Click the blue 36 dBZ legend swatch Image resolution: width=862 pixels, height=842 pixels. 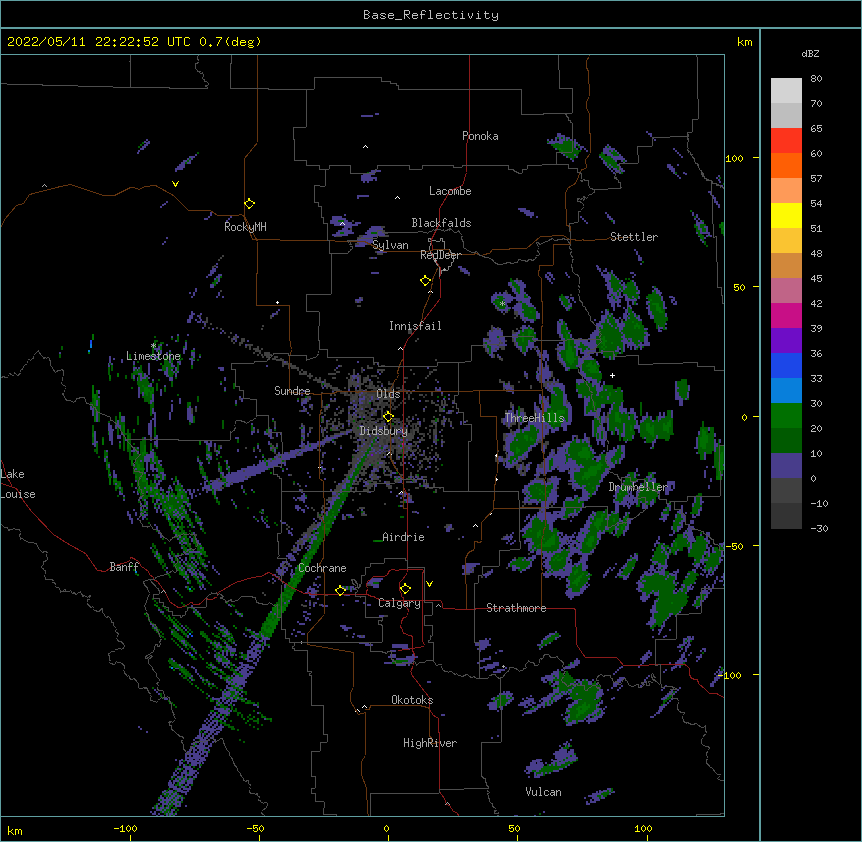click(786, 365)
